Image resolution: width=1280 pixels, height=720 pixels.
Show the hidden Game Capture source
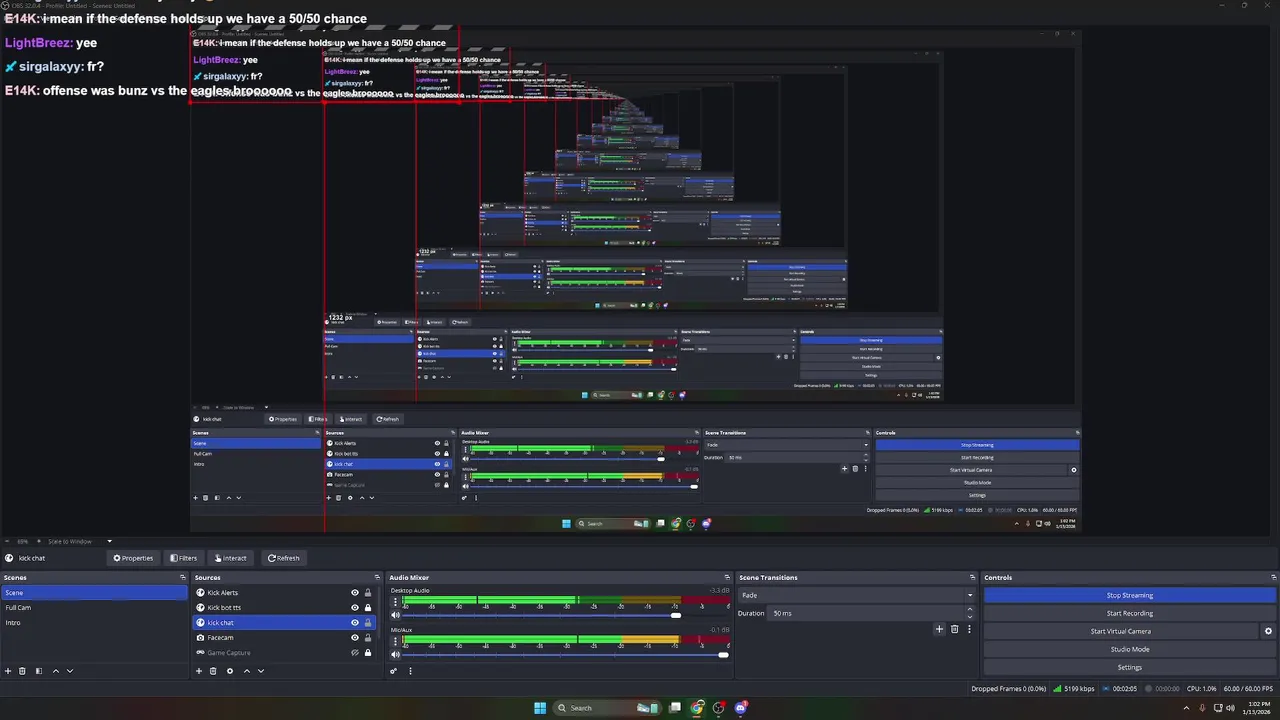pos(354,653)
